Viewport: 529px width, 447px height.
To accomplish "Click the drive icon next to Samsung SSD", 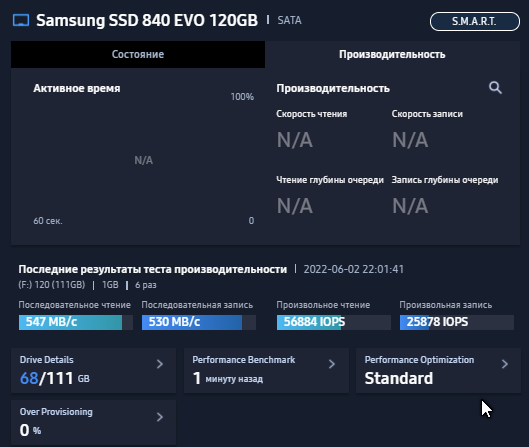I will pos(21,20).
